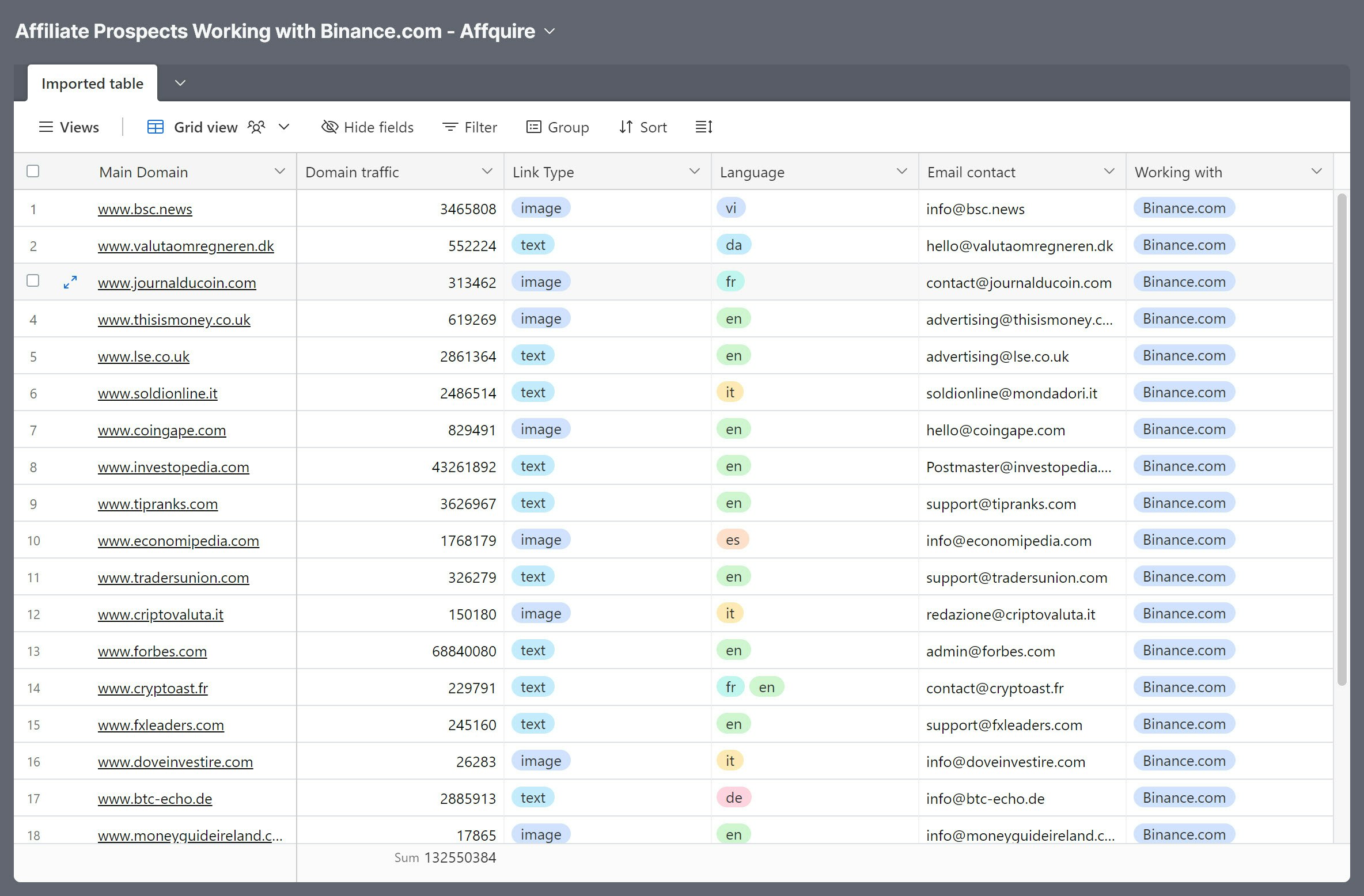This screenshot has width=1364, height=896.
Task: Select the traffic value 68840080
Action: (x=400, y=651)
